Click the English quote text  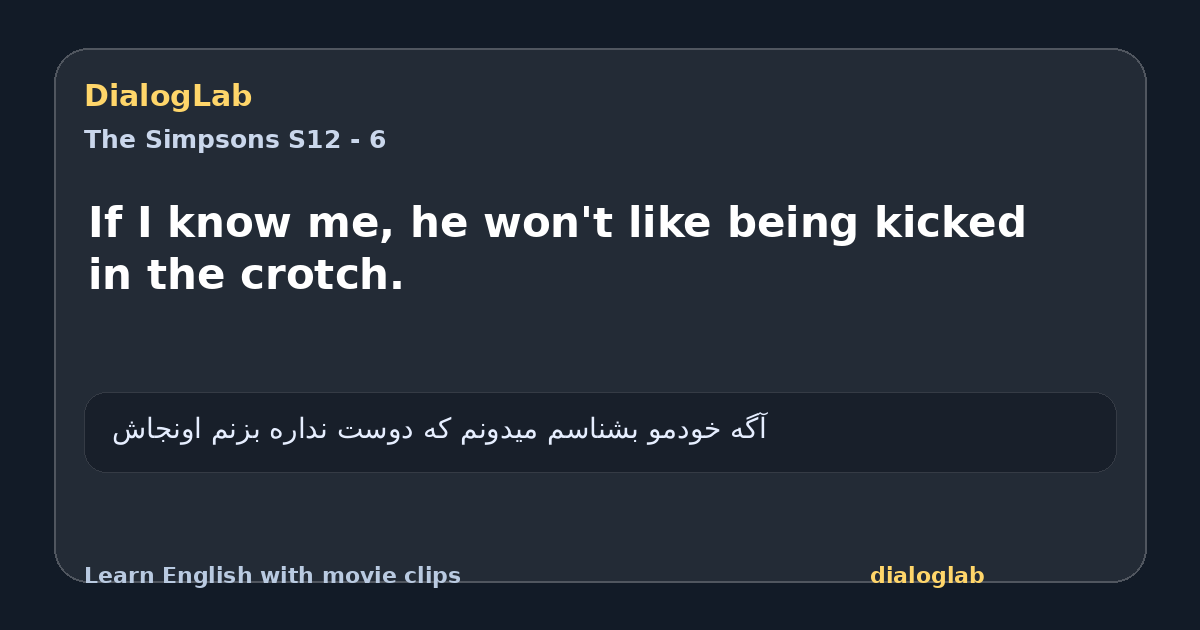click(x=557, y=249)
